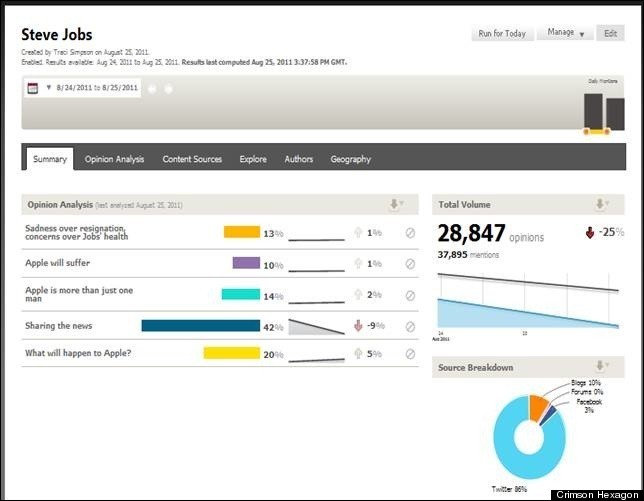This screenshot has width=644, height=501.
Task: Click the up arrow in Apple will suffer row
Action: point(358,263)
